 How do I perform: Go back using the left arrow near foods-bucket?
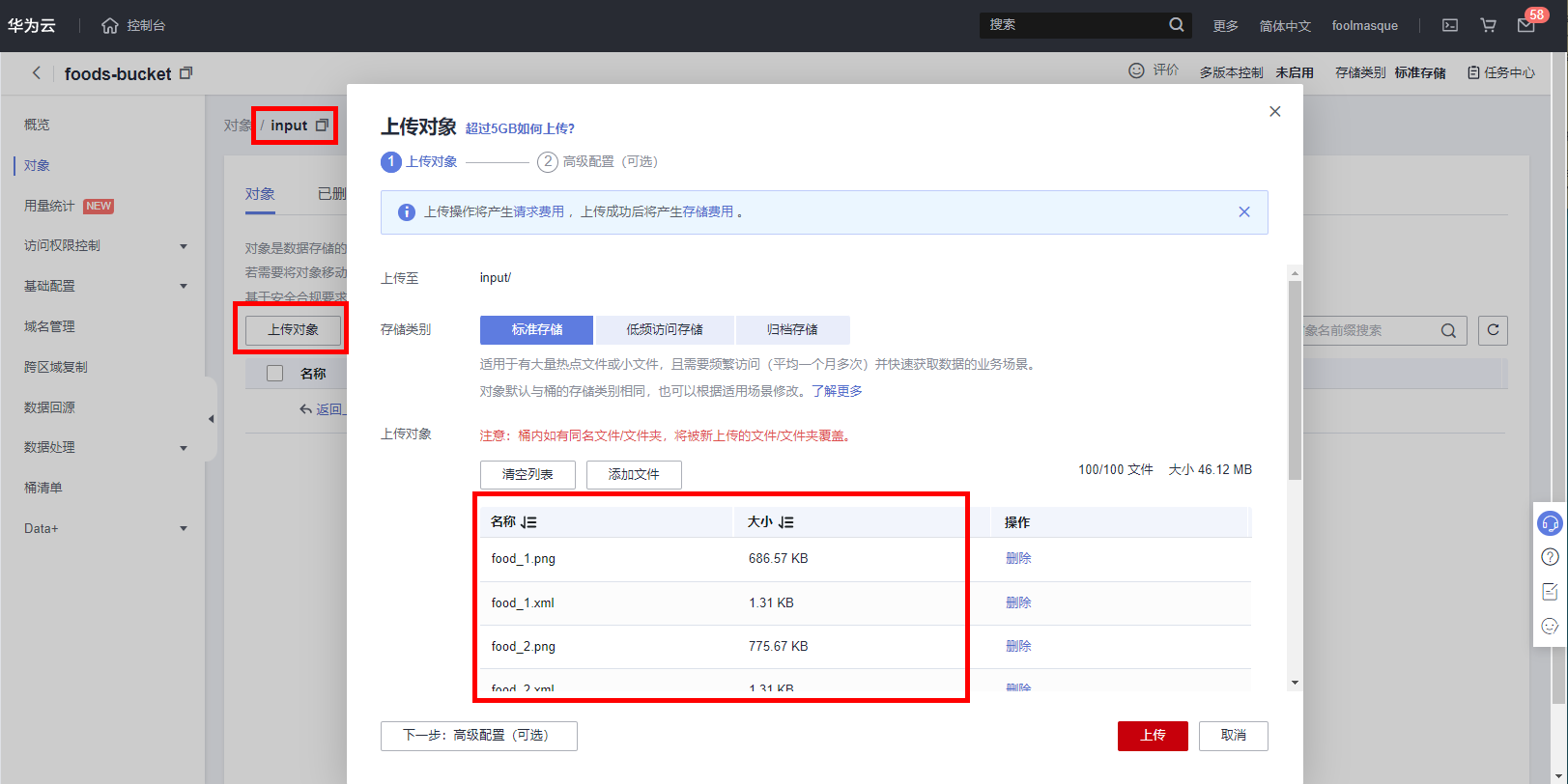[x=37, y=73]
